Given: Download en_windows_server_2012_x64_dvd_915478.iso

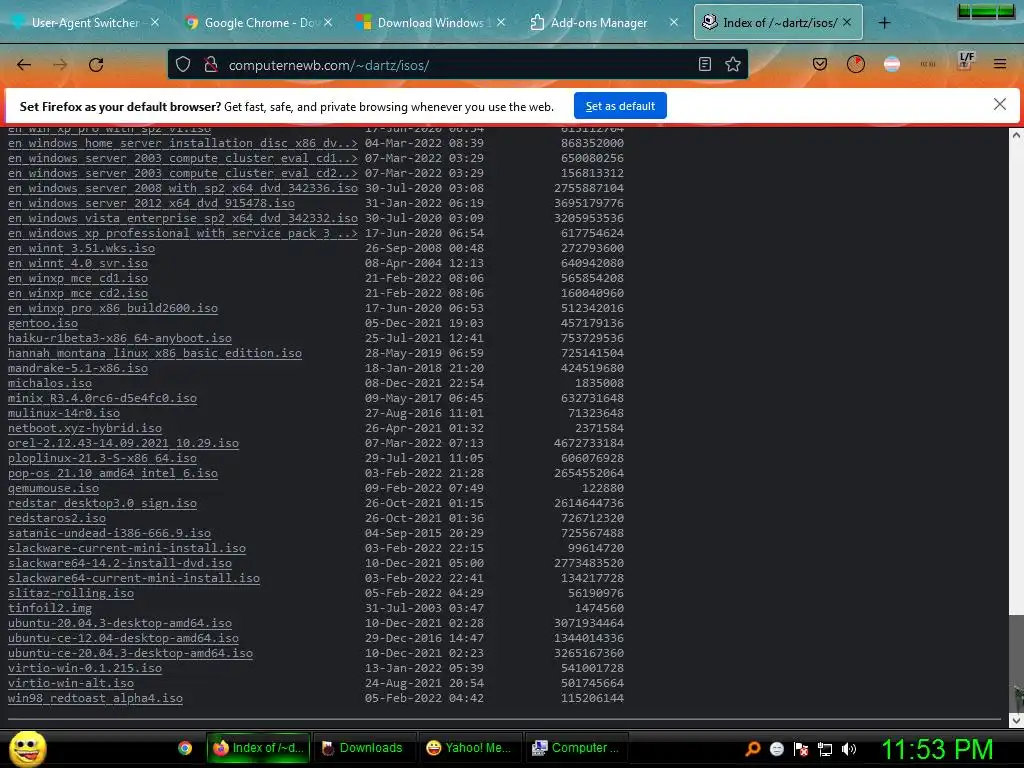Looking at the screenshot, I should point(152,203).
